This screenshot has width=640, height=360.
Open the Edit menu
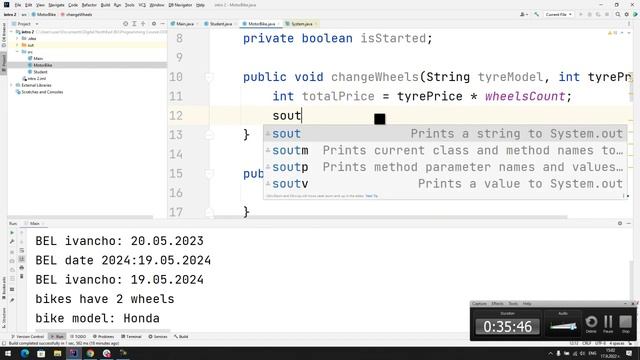(x=28, y=5)
